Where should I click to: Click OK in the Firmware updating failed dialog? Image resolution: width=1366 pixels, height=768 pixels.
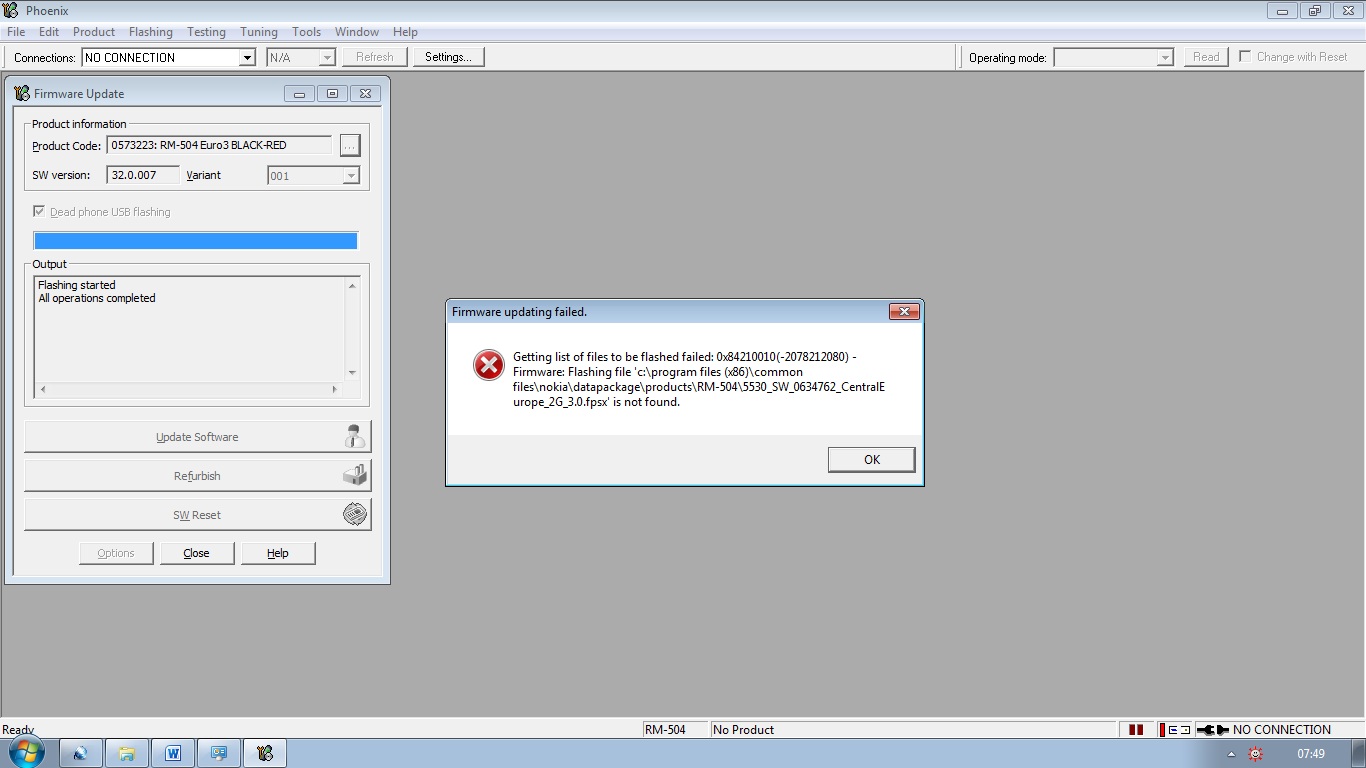click(871, 459)
